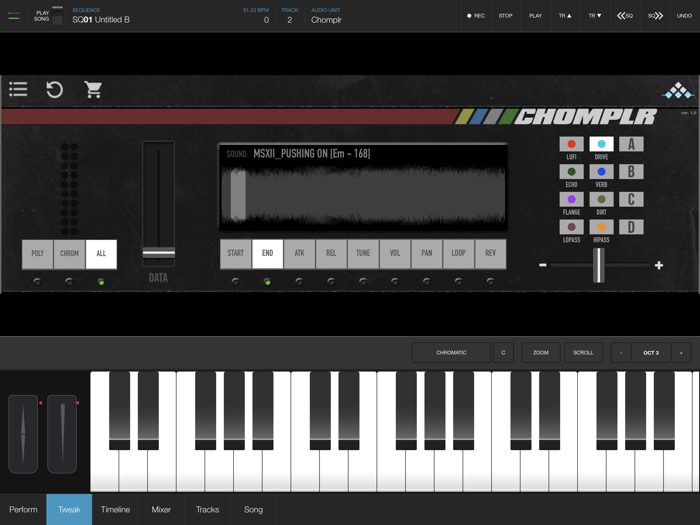Click the plus button of effect slider
Screen dimensions: 700x525
point(659,265)
